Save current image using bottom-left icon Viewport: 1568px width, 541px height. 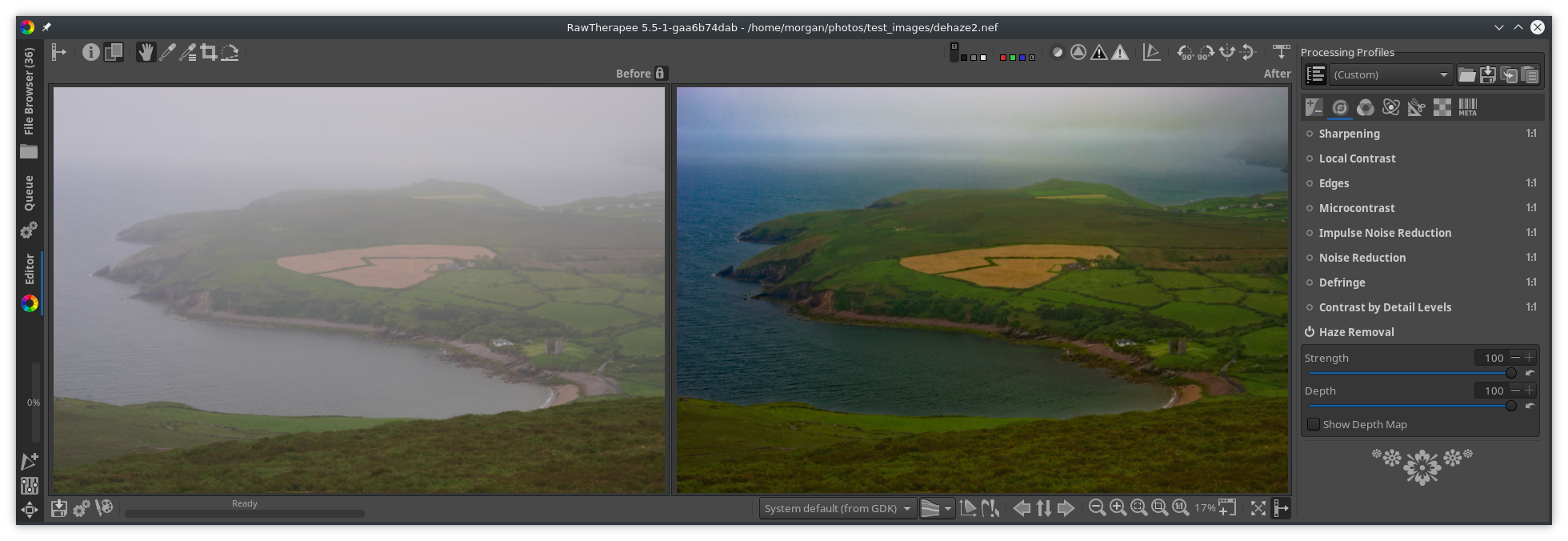tap(59, 508)
